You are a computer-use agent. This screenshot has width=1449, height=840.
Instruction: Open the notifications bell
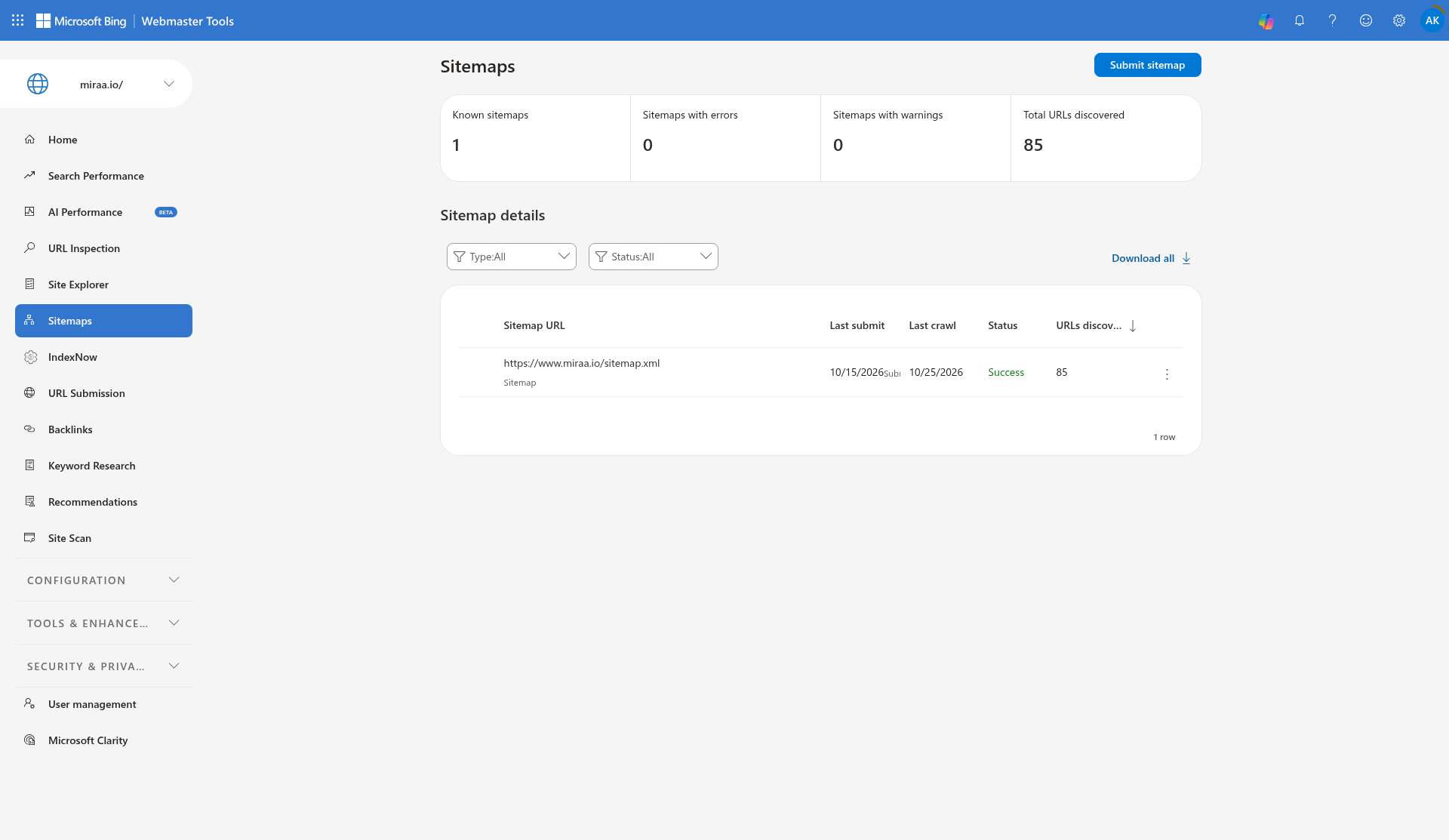[1300, 20]
